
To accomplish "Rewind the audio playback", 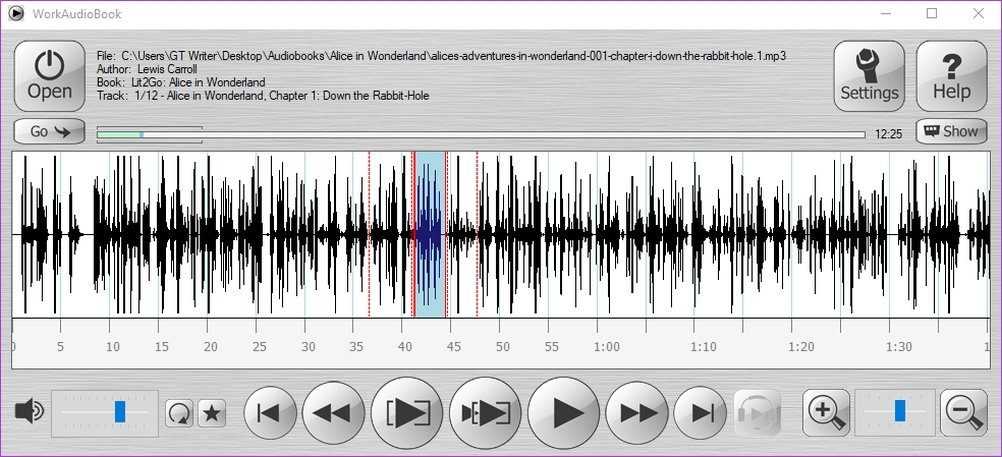I will coord(333,412).
